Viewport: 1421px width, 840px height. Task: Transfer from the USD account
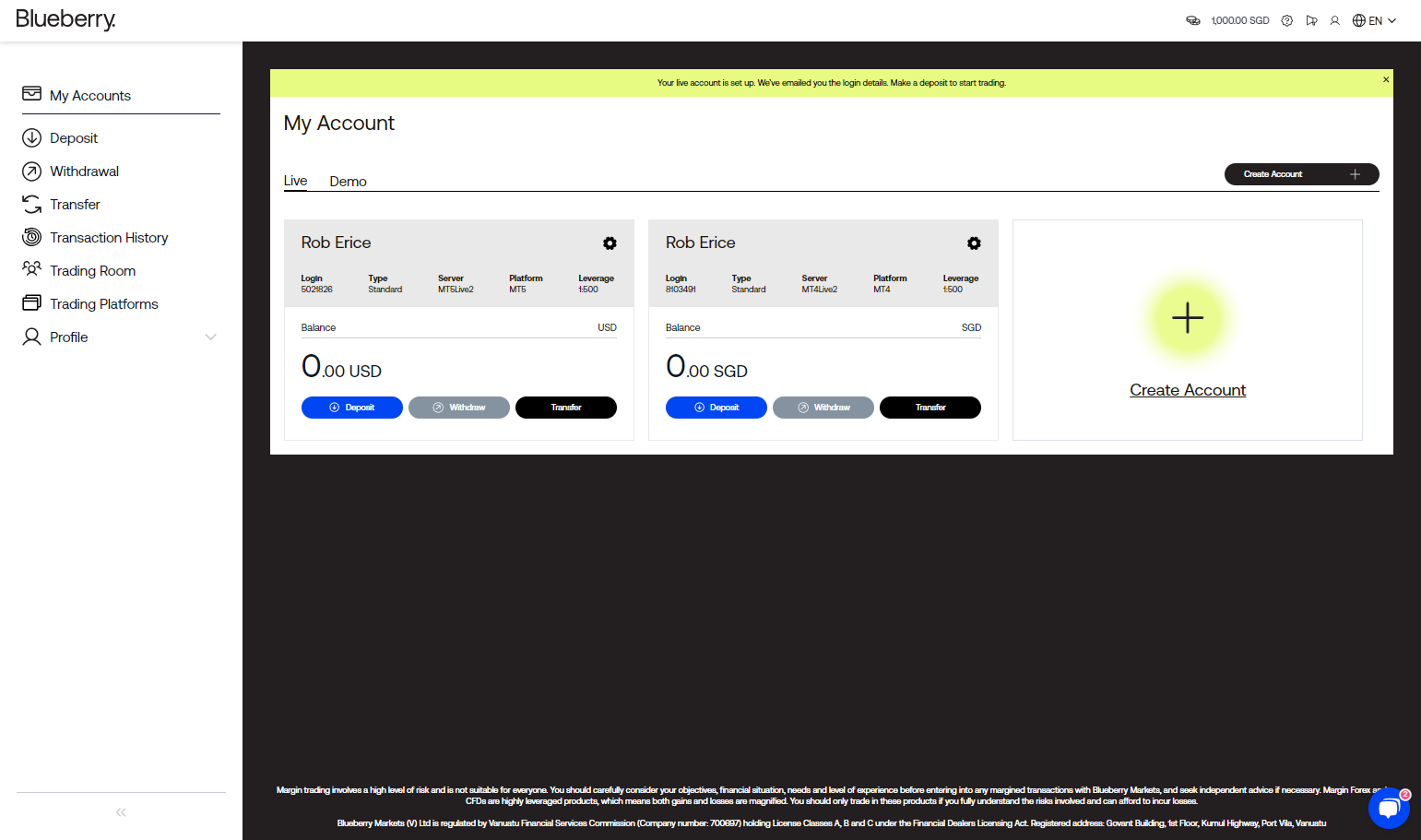[566, 408]
